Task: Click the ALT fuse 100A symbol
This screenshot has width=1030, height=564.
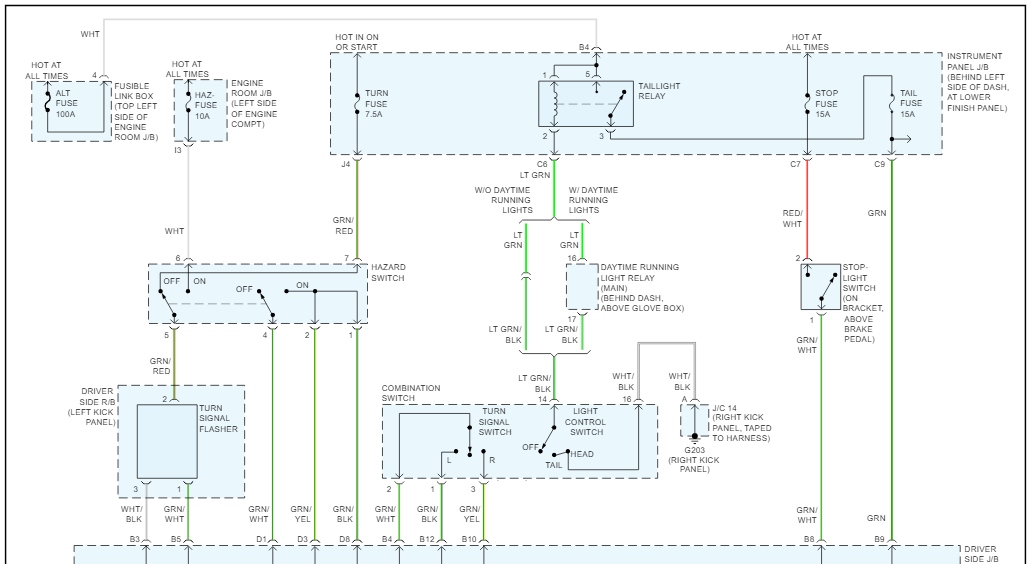Action: tap(47, 103)
